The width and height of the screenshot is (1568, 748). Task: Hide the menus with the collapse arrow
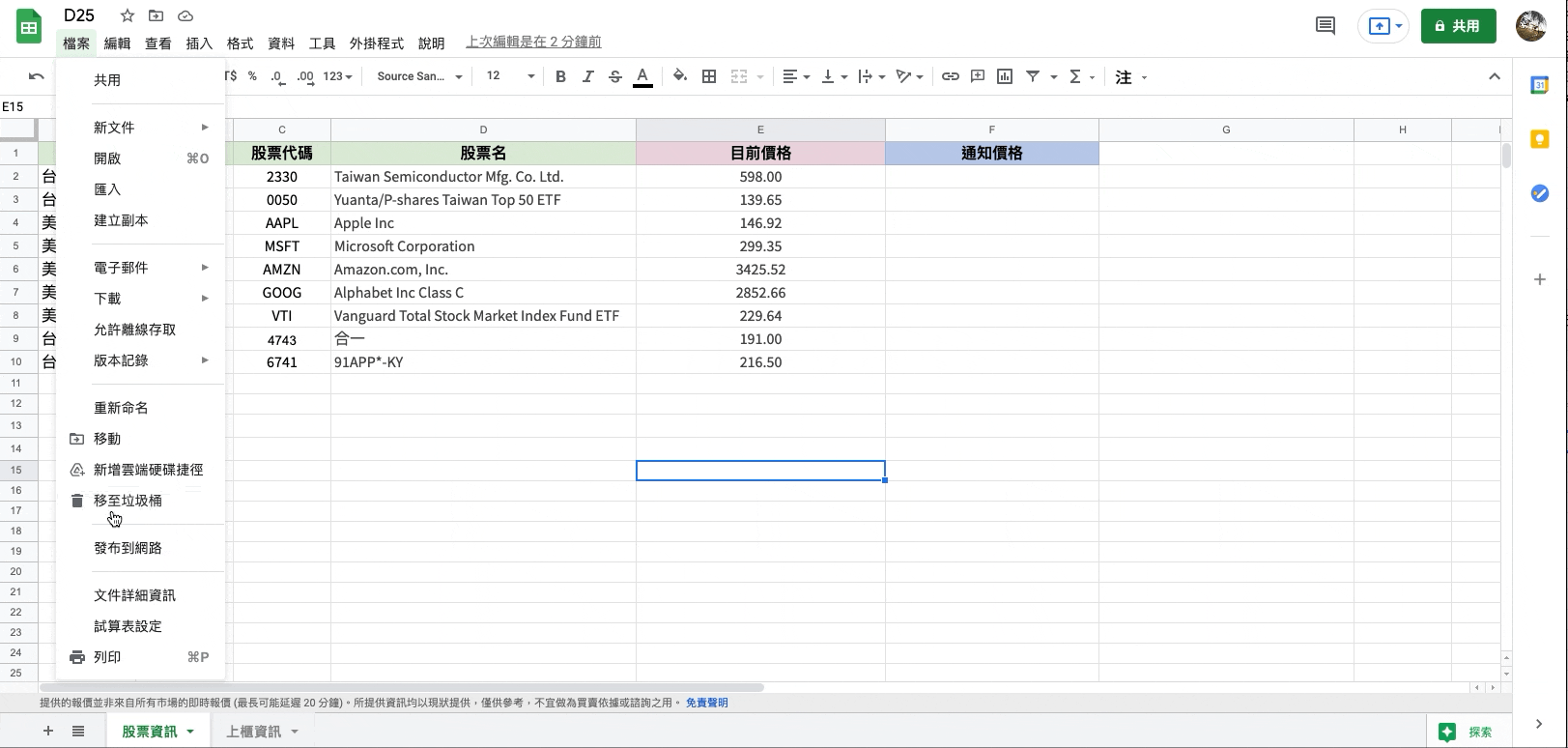[1495, 76]
